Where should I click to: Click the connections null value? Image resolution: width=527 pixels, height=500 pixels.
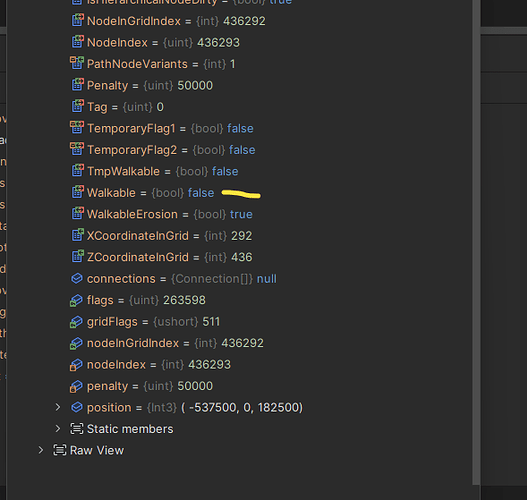click(267, 279)
